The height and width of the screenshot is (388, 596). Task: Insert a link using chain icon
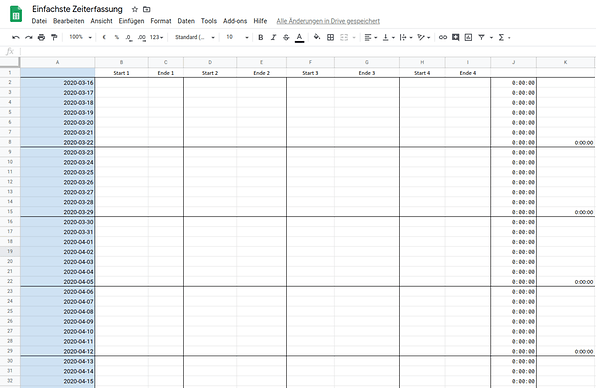tap(442, 37)
